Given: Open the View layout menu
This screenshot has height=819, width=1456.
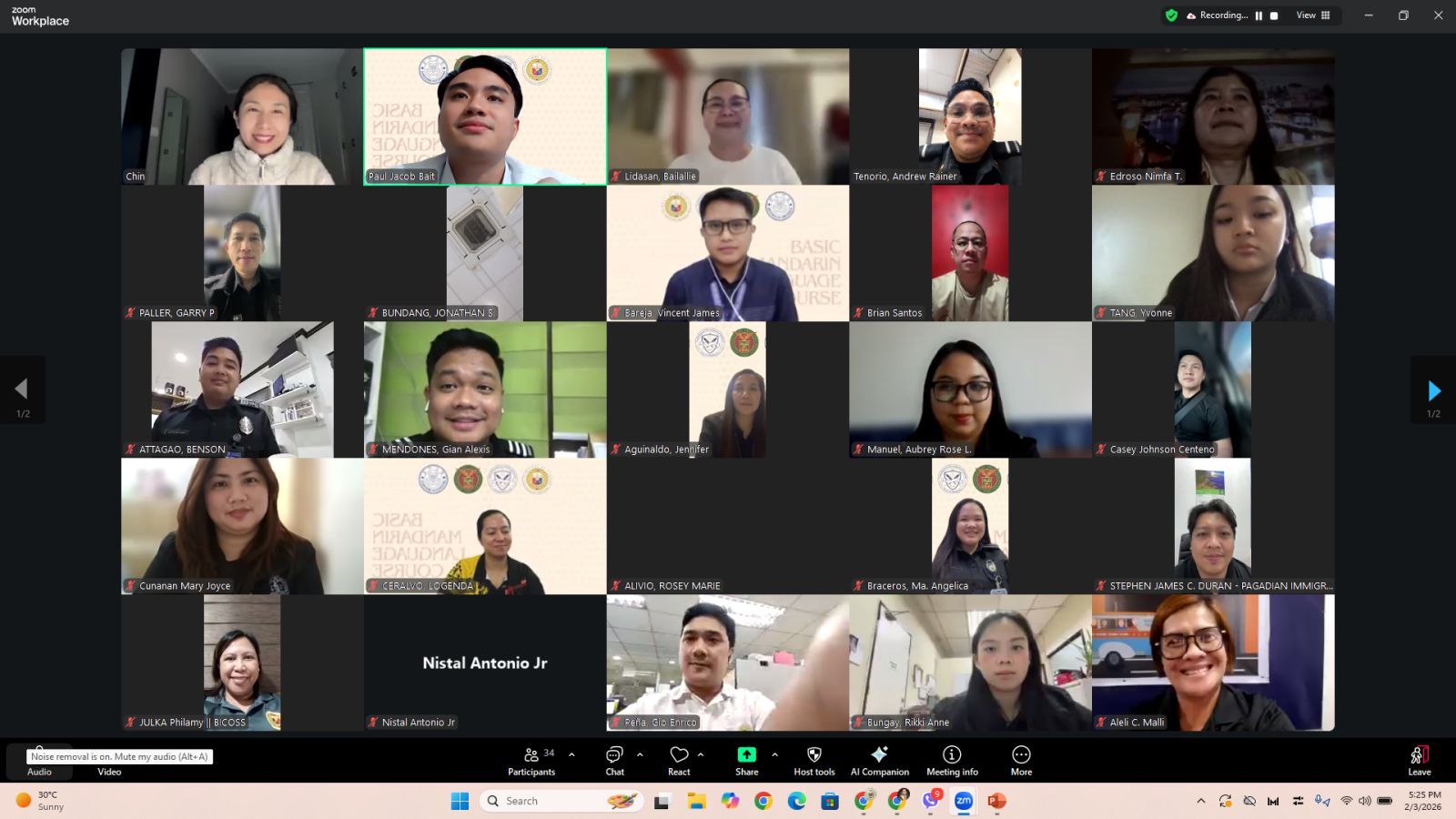Looking at the screenshot, I should pos(1313,15).
